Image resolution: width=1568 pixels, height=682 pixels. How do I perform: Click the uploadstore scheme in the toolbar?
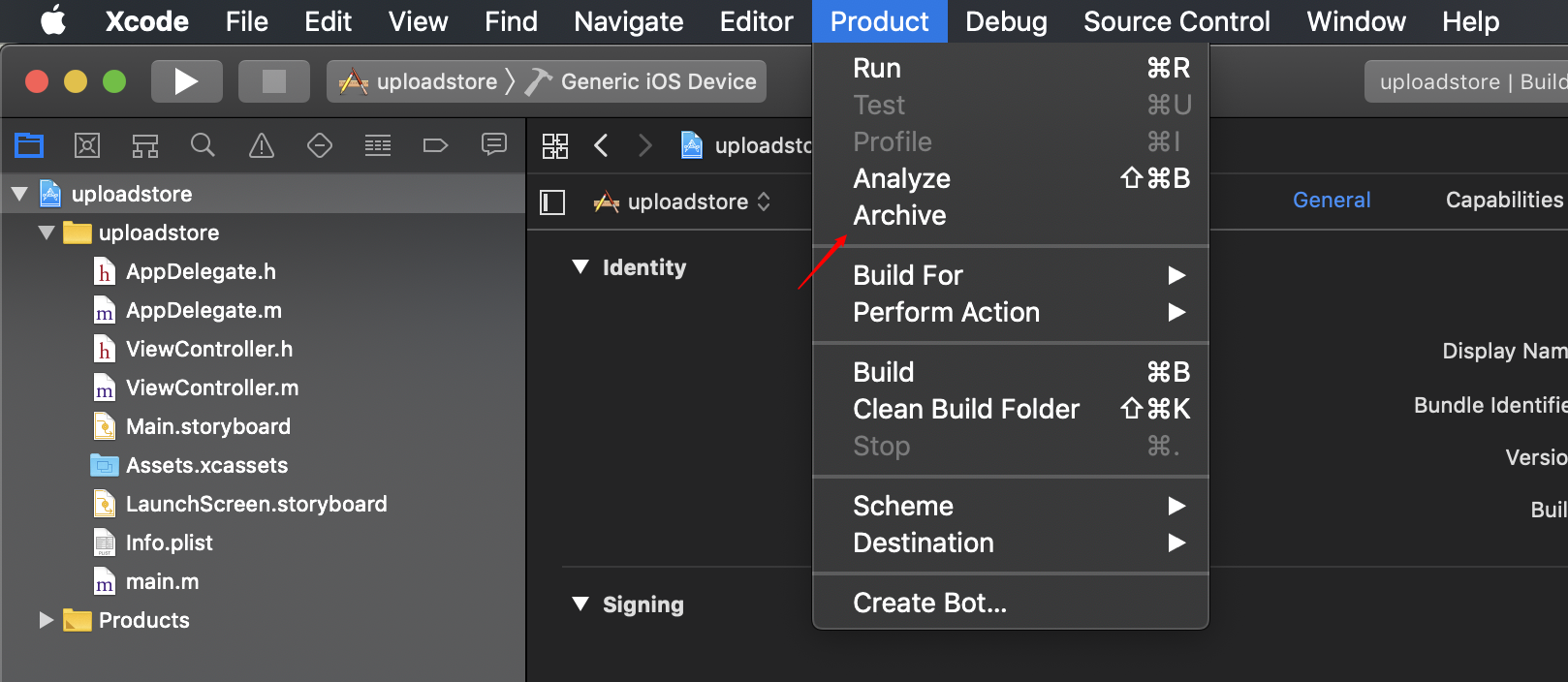click(418, 81)
